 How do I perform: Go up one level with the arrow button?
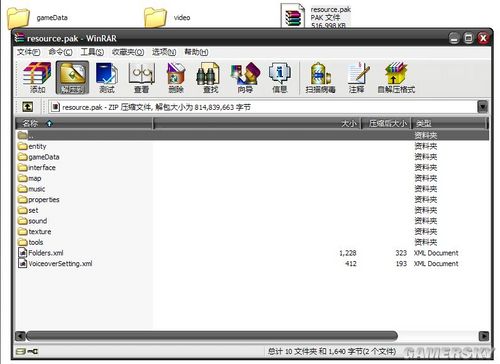click(x=27, y=107)
